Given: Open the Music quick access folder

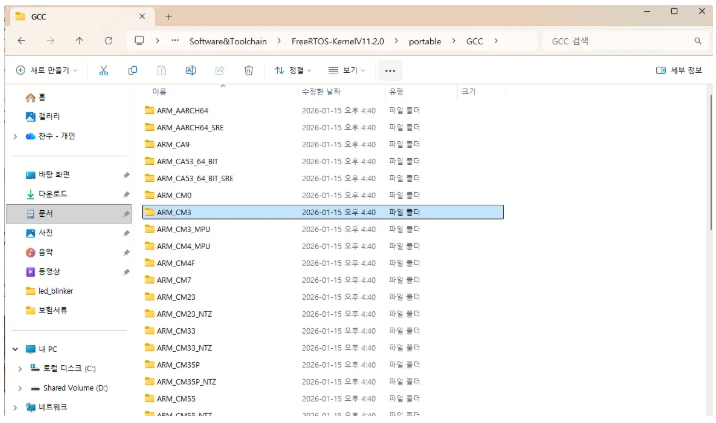Looking at the screenshot, I should 39,252.
